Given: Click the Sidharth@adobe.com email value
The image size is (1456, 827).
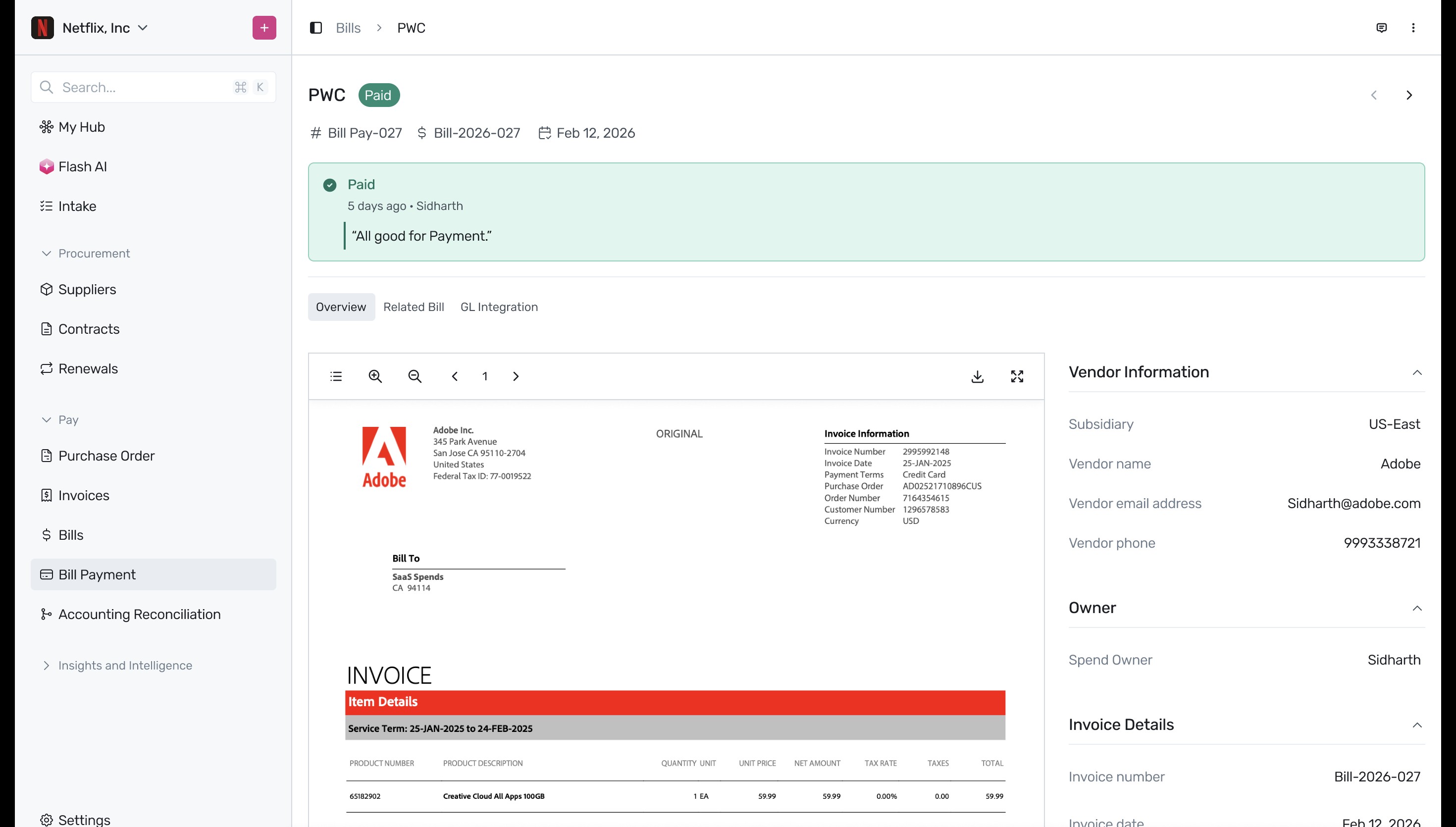Looking at the screenshot, I should [1354, 503].
